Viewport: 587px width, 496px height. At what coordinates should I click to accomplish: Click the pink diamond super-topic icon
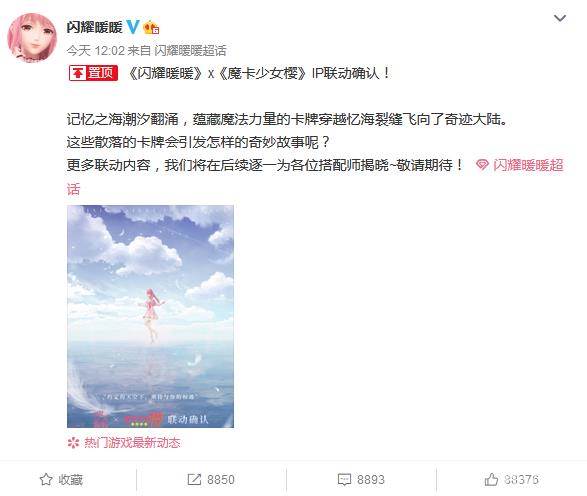[x=482, y=165]
